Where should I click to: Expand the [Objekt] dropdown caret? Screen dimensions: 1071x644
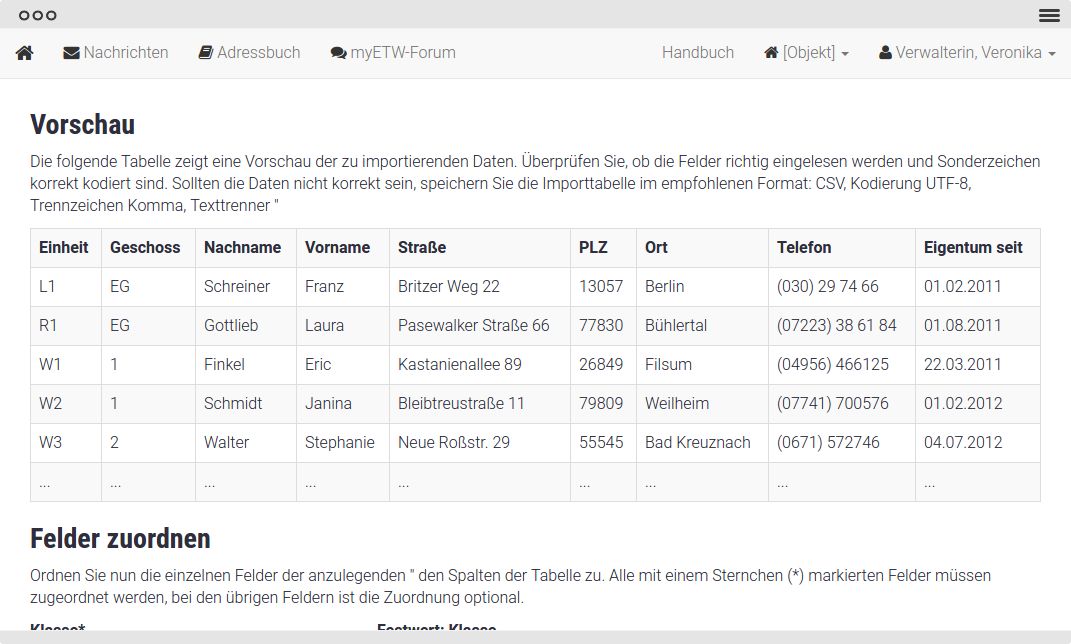845,54
